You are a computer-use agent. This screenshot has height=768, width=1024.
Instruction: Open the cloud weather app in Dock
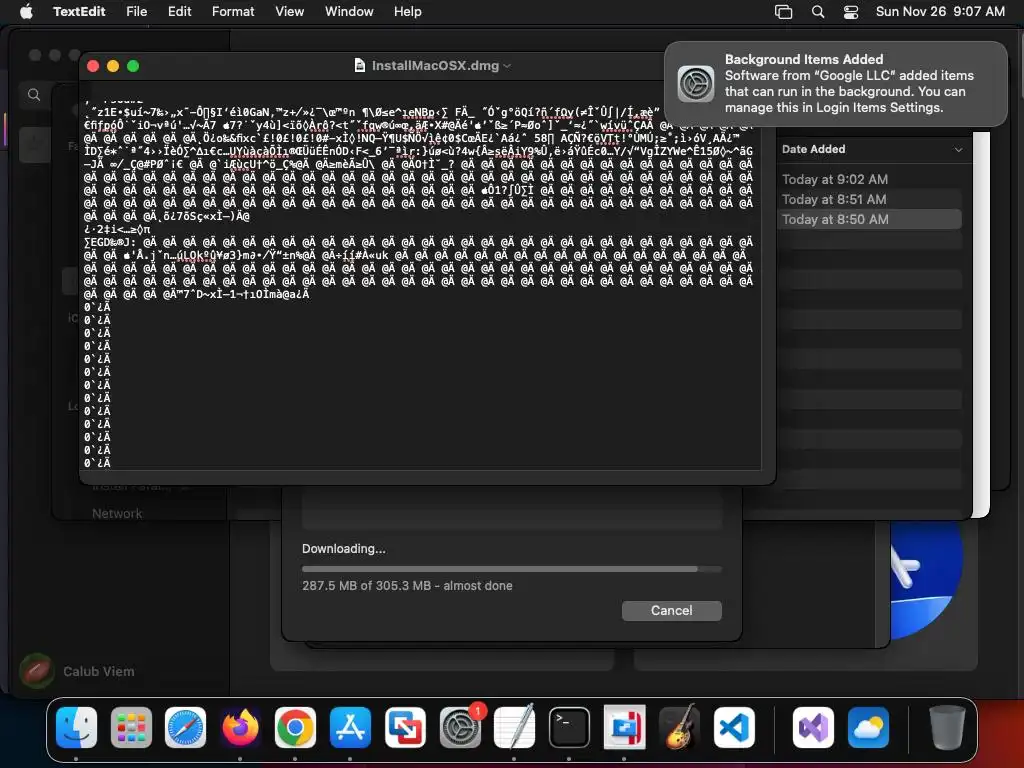click(868, 727)
